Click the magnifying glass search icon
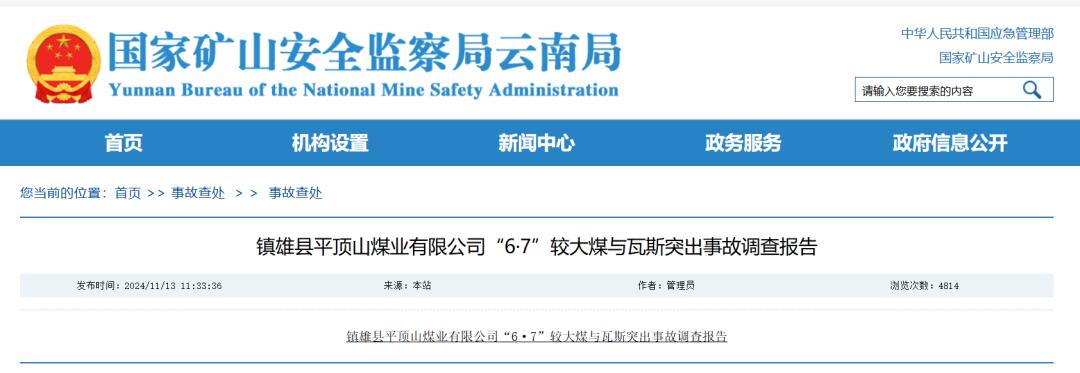This screenshot has height=373, width=1080. 1031,89
